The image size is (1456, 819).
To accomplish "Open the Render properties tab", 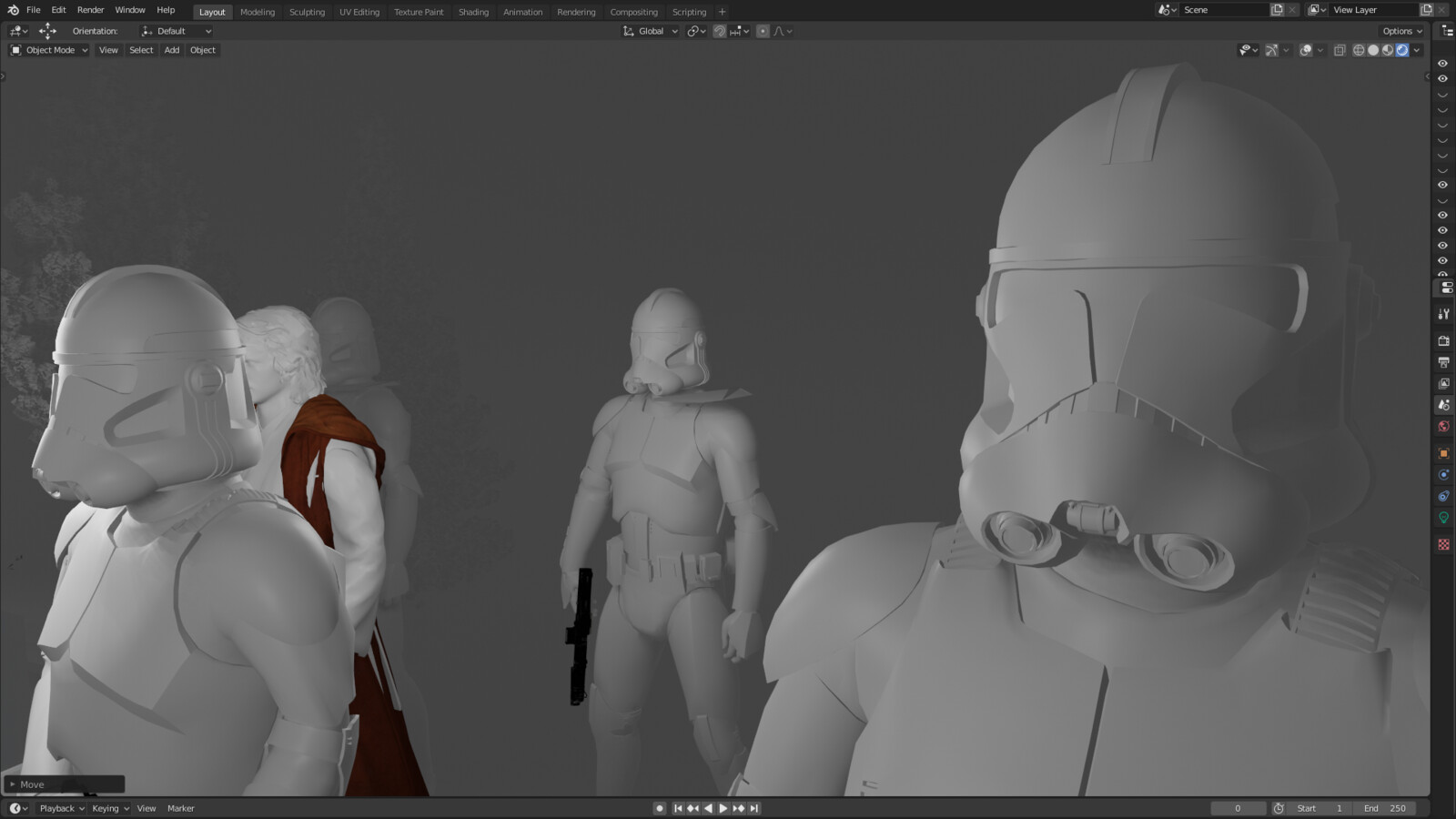I will pos(1443,340).
